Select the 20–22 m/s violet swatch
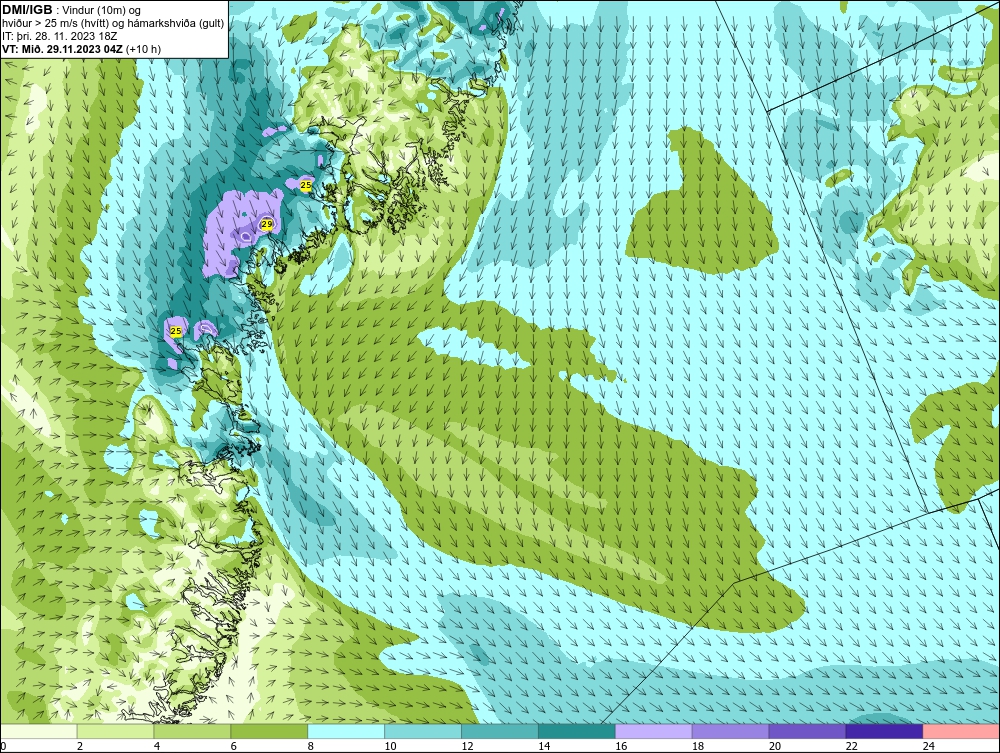 [807, 731]
